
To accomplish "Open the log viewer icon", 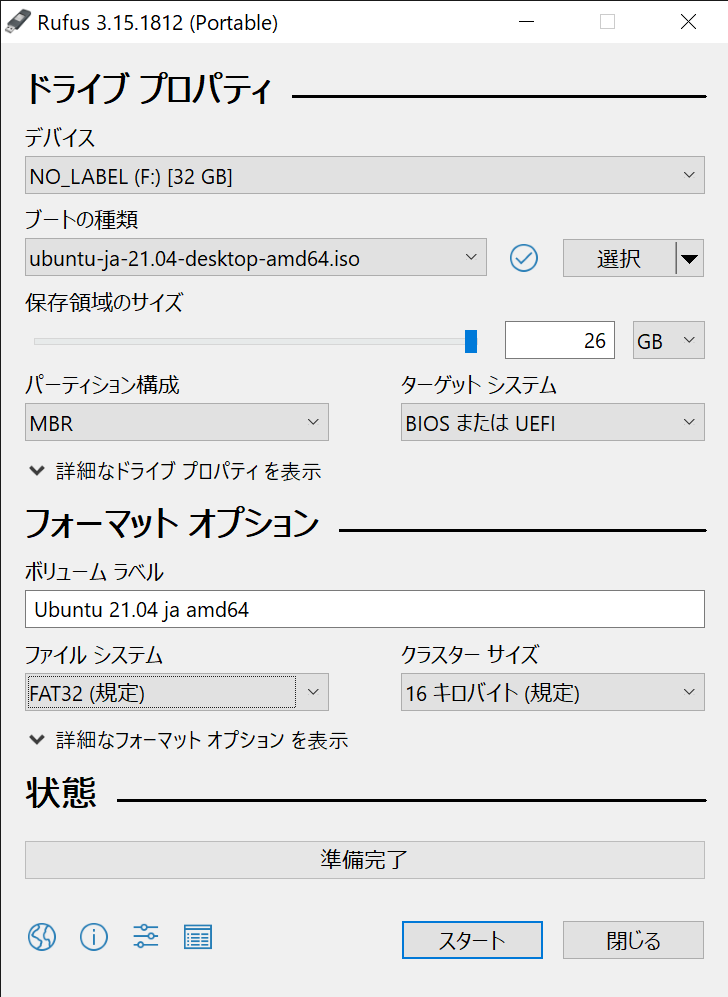I will pyautogui.click(x=198, y=937).
